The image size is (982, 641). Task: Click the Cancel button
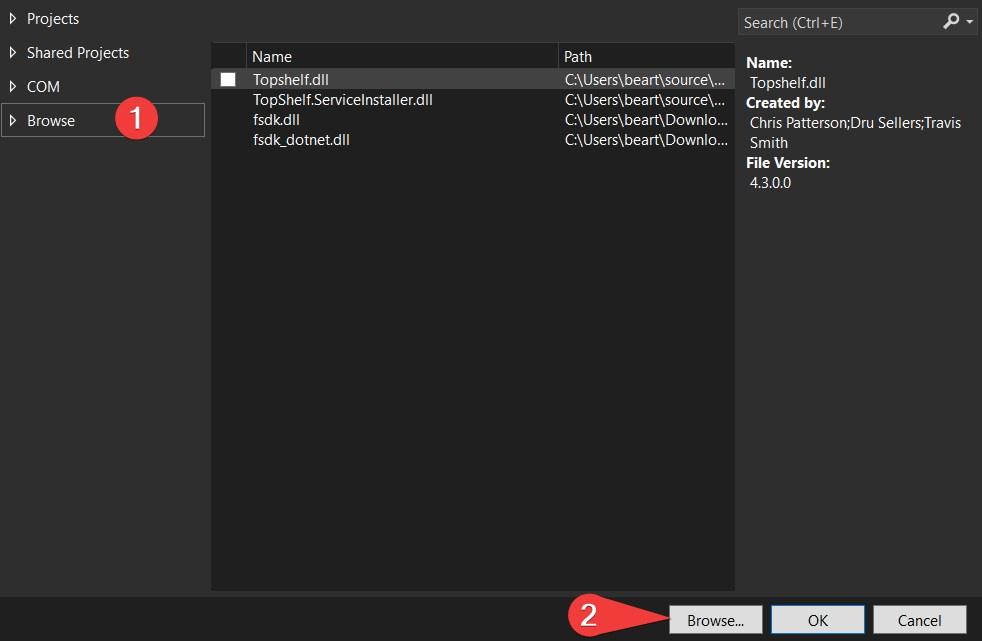[x=919, y=620]
